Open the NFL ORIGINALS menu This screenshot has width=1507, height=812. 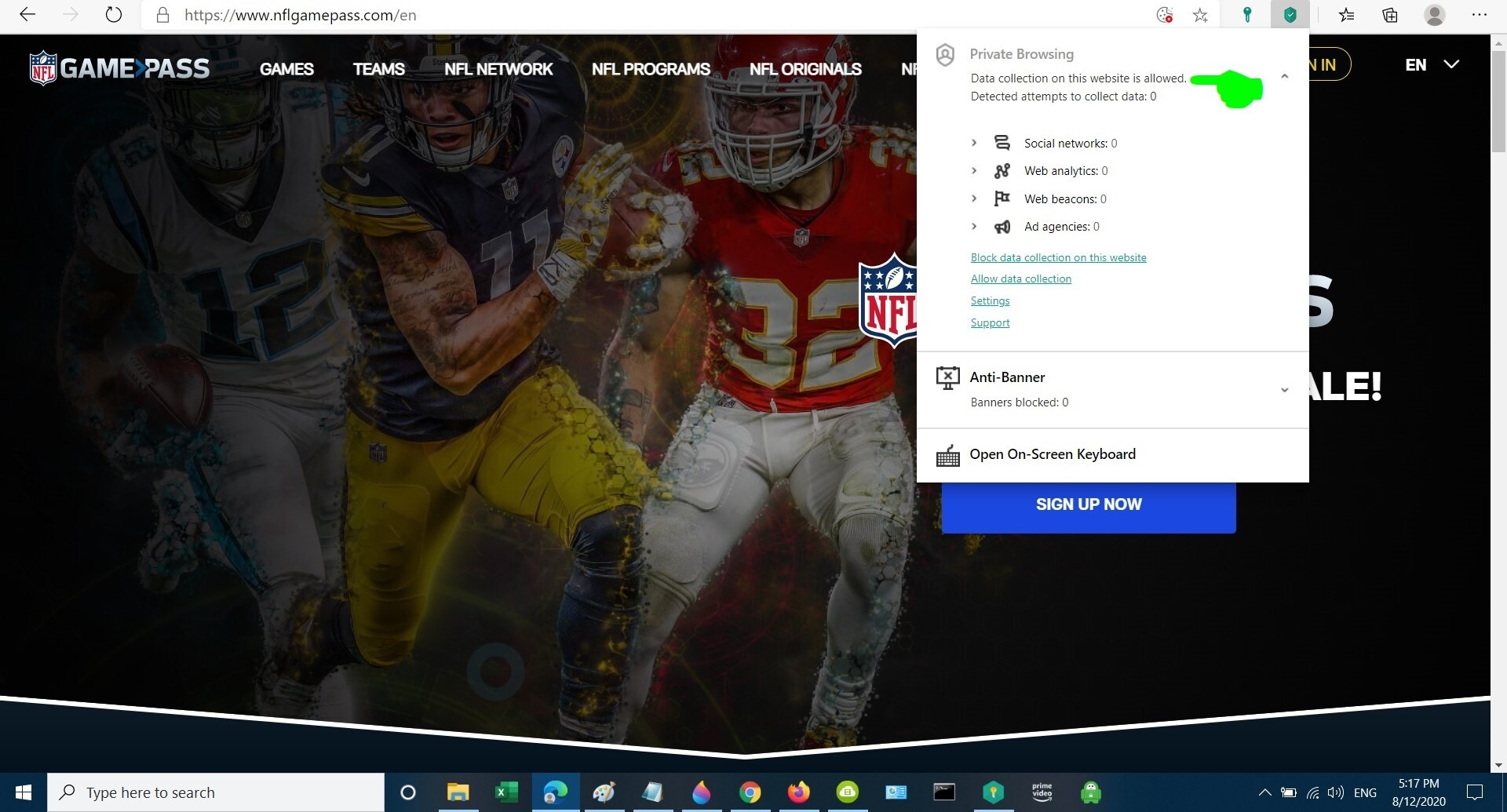click(805, 69)
